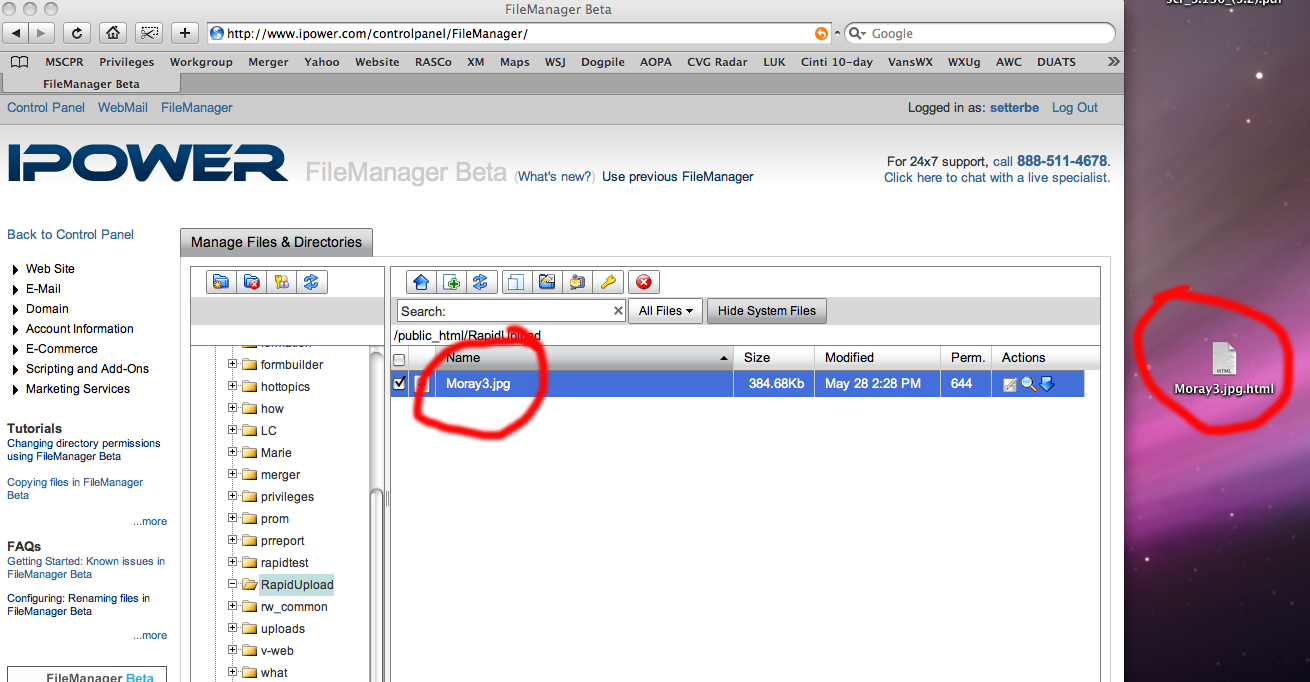Screen dimensions: 1310x682
Task: Download Moray3.jpg with blue arrow icon
Action: point(1047,384)
